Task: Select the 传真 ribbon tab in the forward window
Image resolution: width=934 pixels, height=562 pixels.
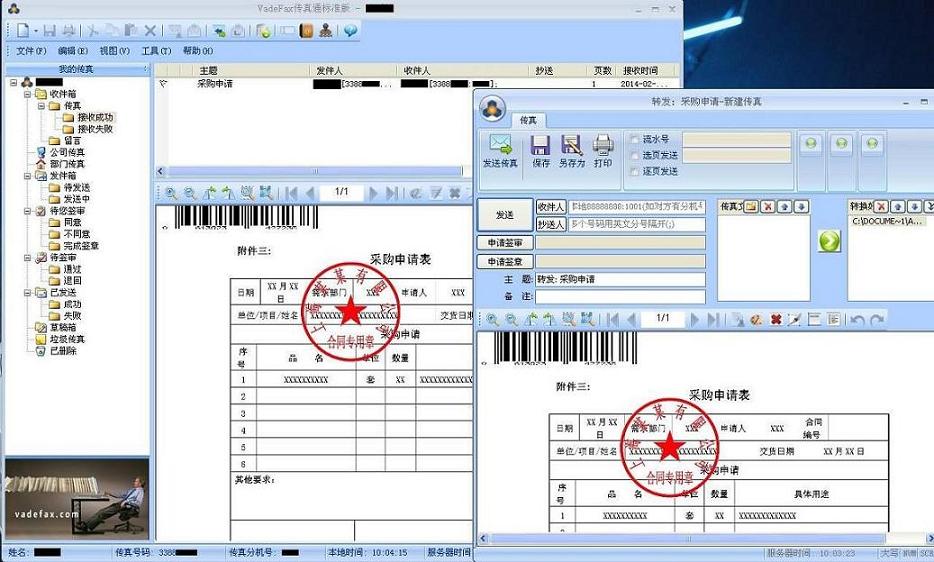Action: tap(528, 120)
